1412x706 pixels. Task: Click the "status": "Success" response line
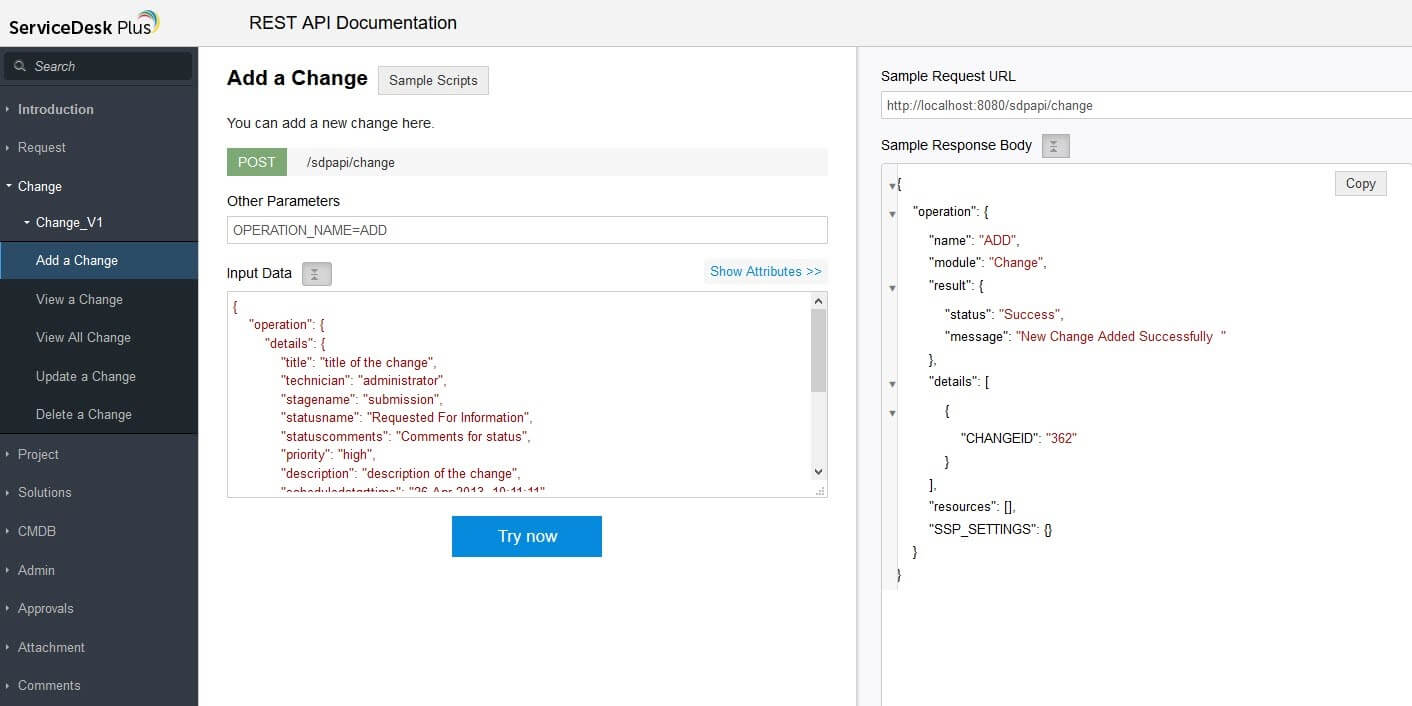pyautogui.click(x=1004, y=314)
